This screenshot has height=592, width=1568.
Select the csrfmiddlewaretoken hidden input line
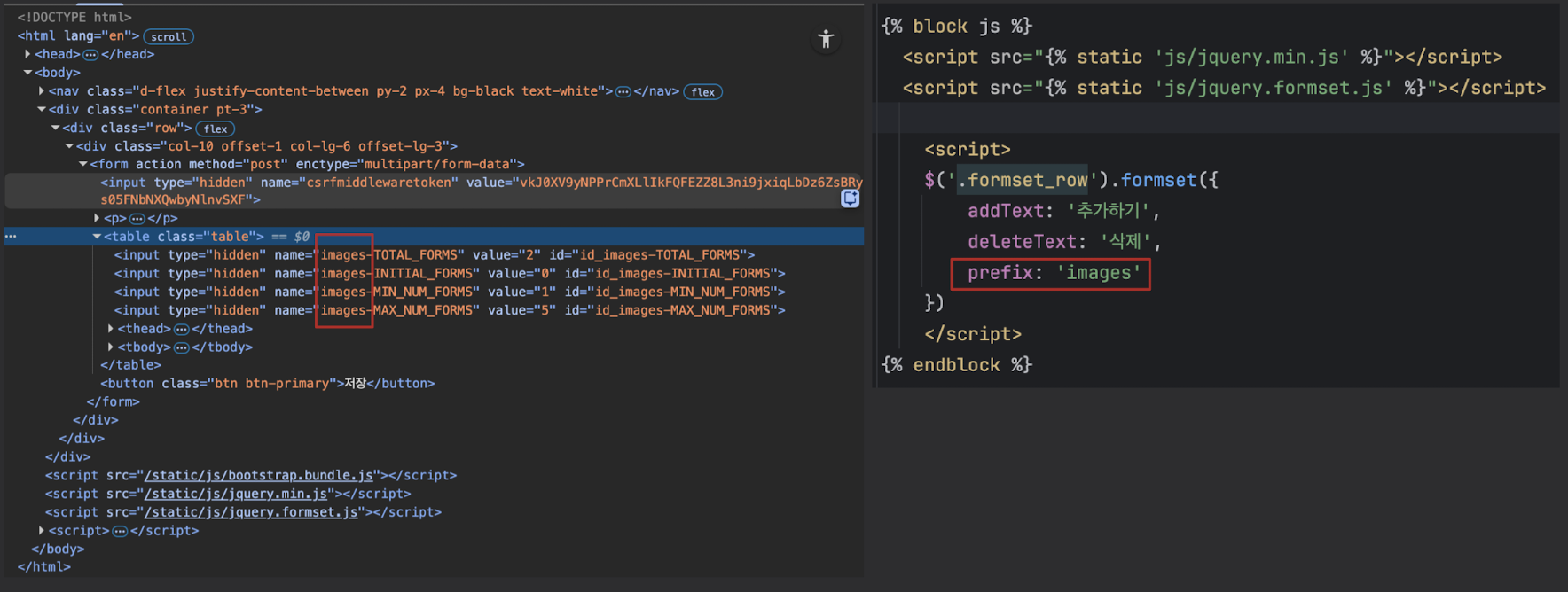coord(435,191)
